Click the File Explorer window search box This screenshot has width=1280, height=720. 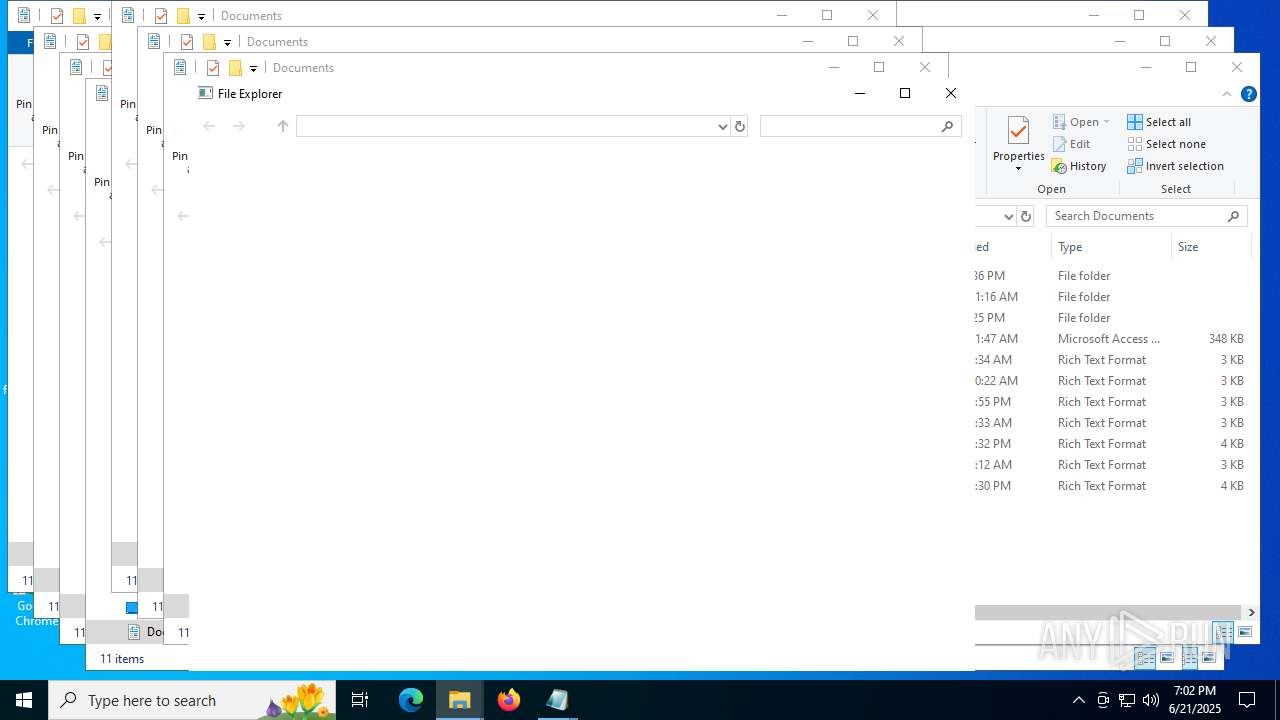click(860, 126)
